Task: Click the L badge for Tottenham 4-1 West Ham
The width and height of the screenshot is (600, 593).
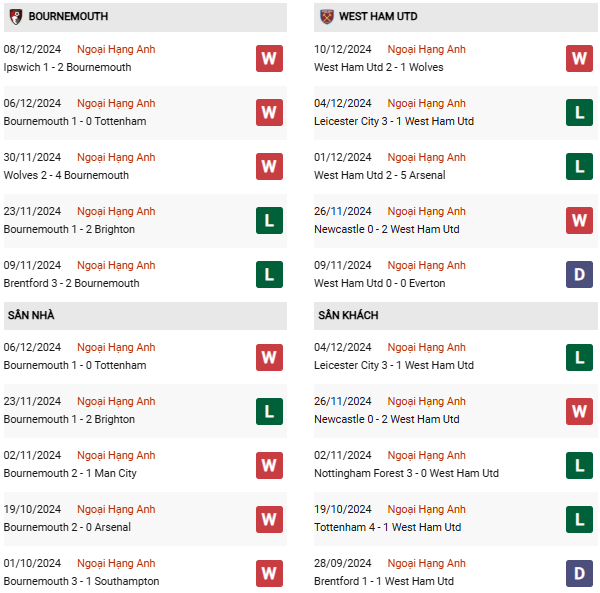Action: pos(579,520)
